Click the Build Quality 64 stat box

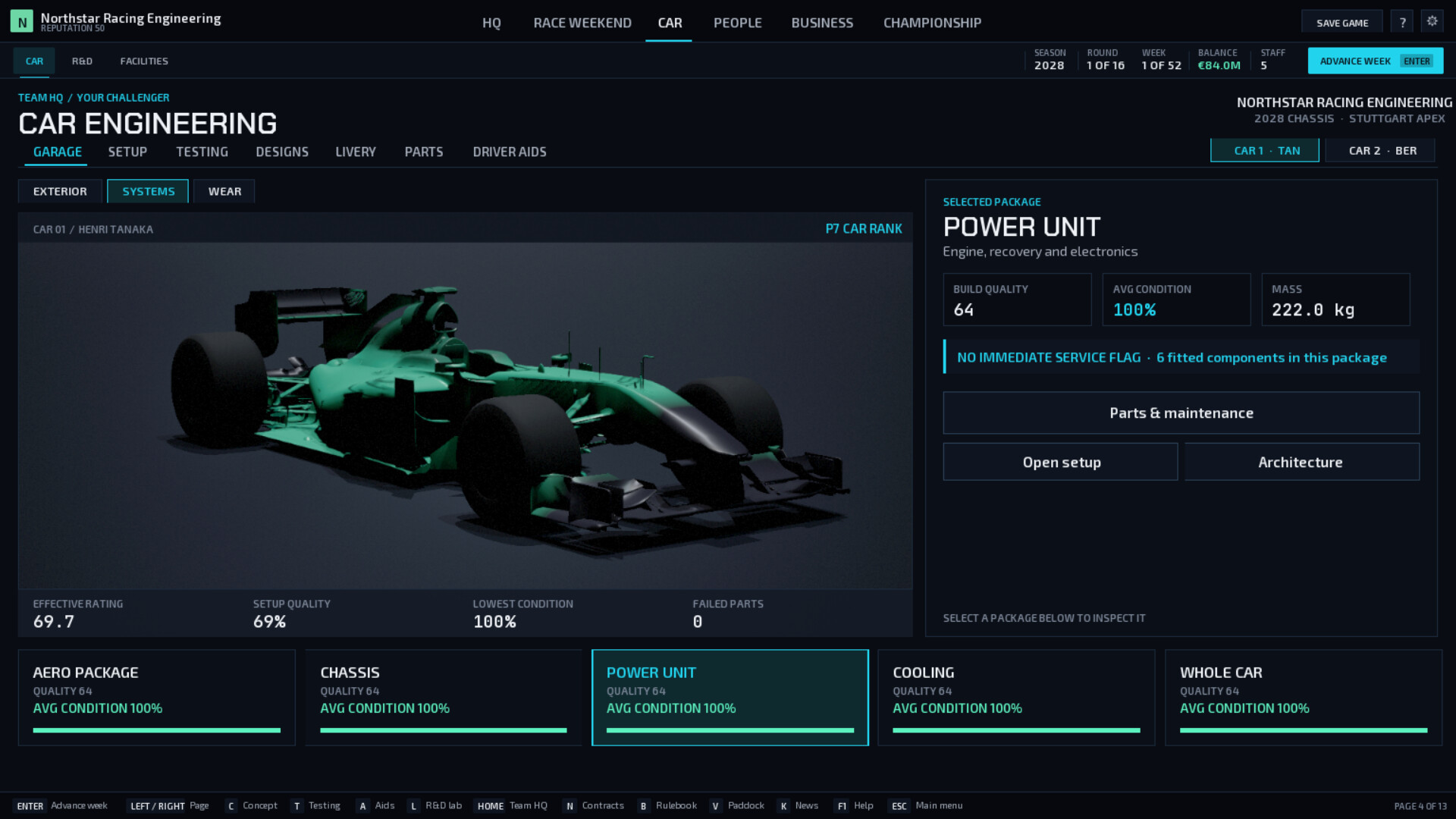1017,300
